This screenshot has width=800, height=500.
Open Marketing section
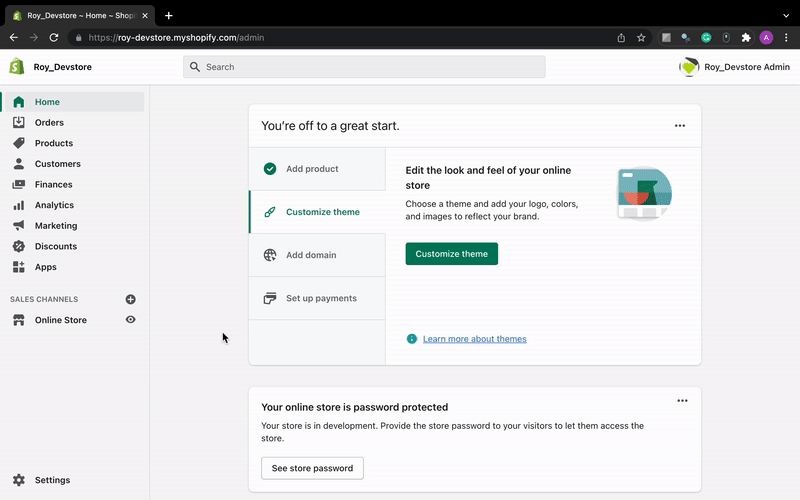(x=56, y=226)
